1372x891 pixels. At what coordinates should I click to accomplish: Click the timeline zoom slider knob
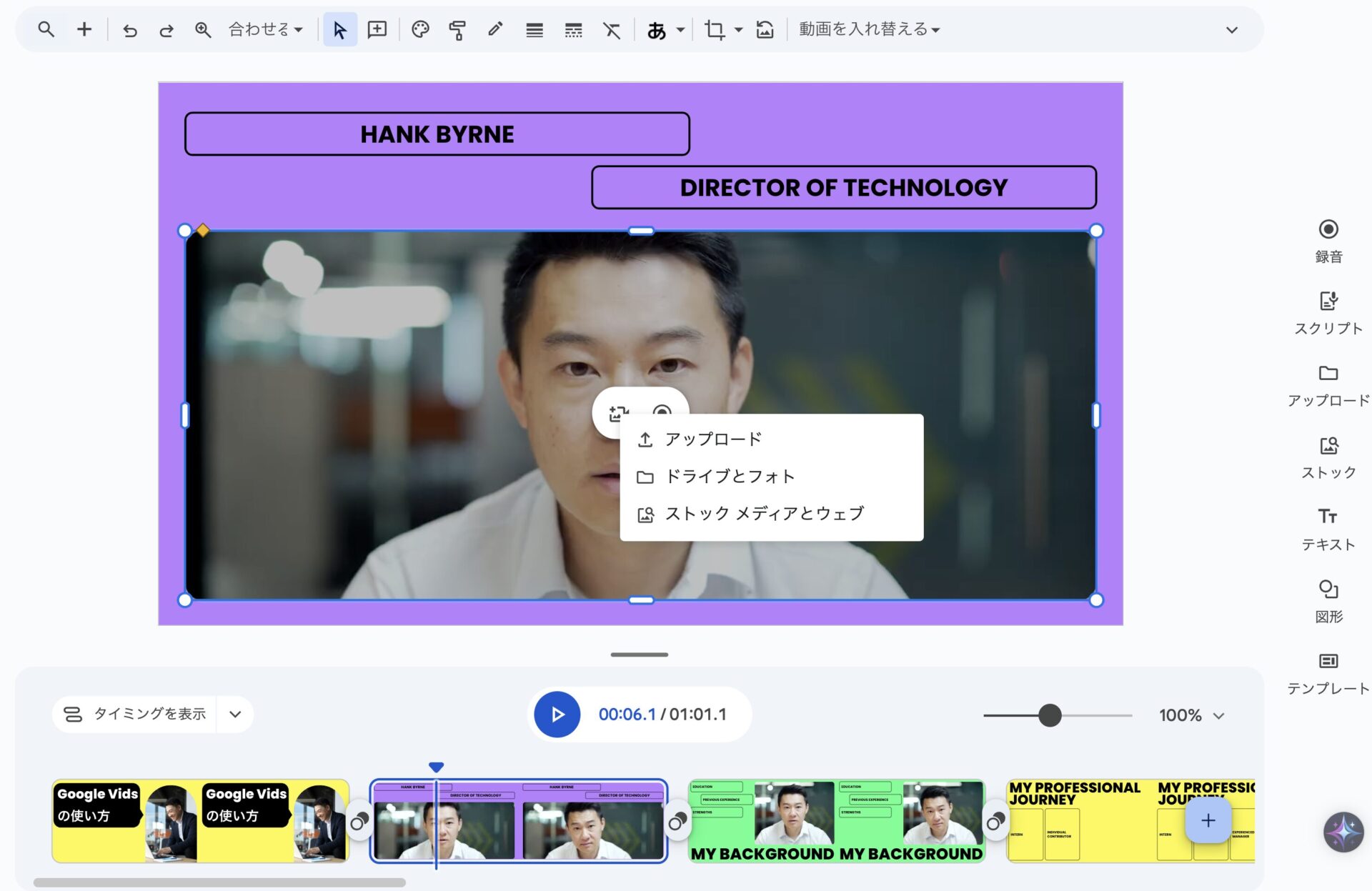(1049, 715)
